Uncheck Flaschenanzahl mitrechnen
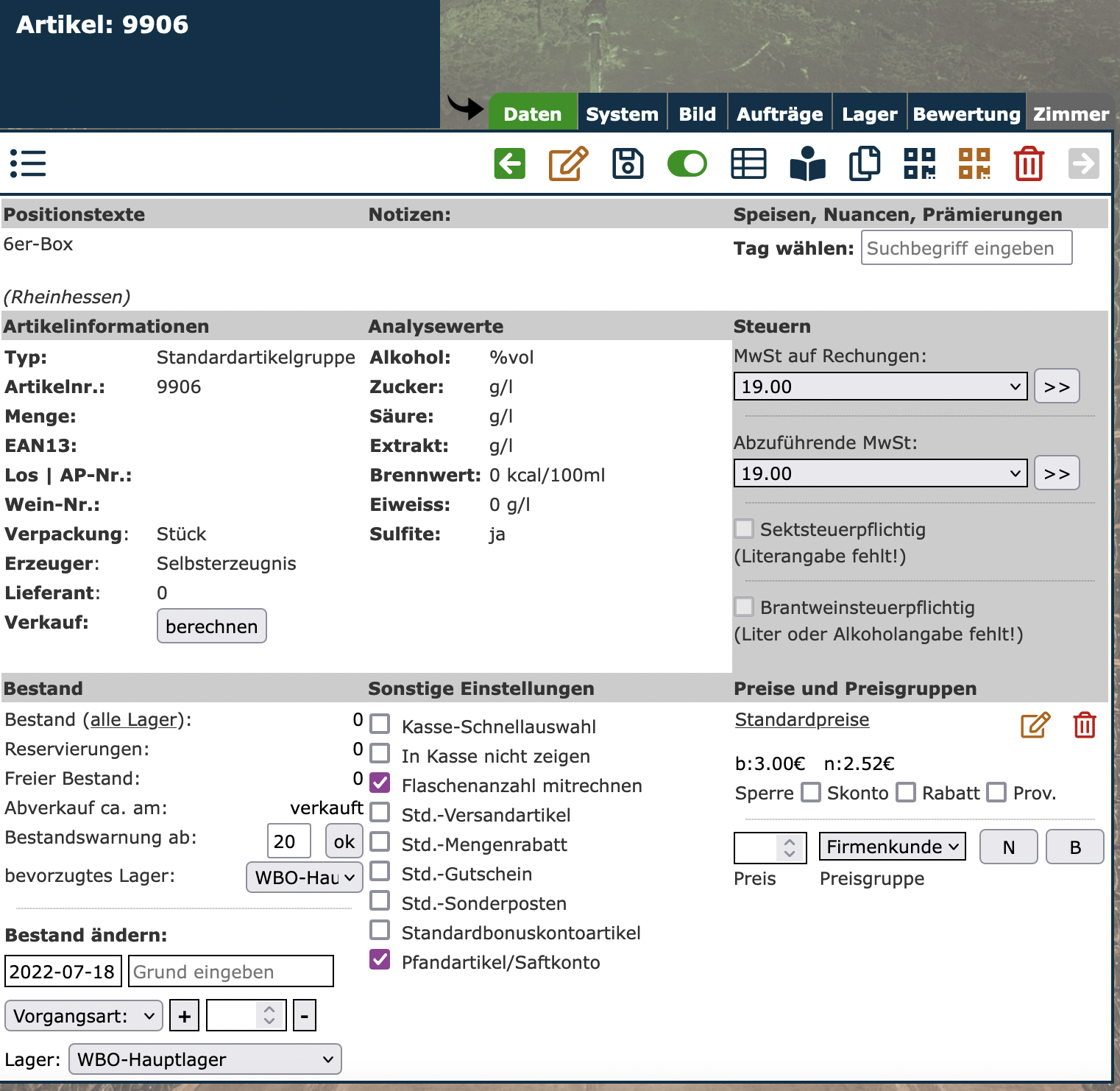Image resolution: width=1120 pixels, height=1091 pixels. point(380,783)
